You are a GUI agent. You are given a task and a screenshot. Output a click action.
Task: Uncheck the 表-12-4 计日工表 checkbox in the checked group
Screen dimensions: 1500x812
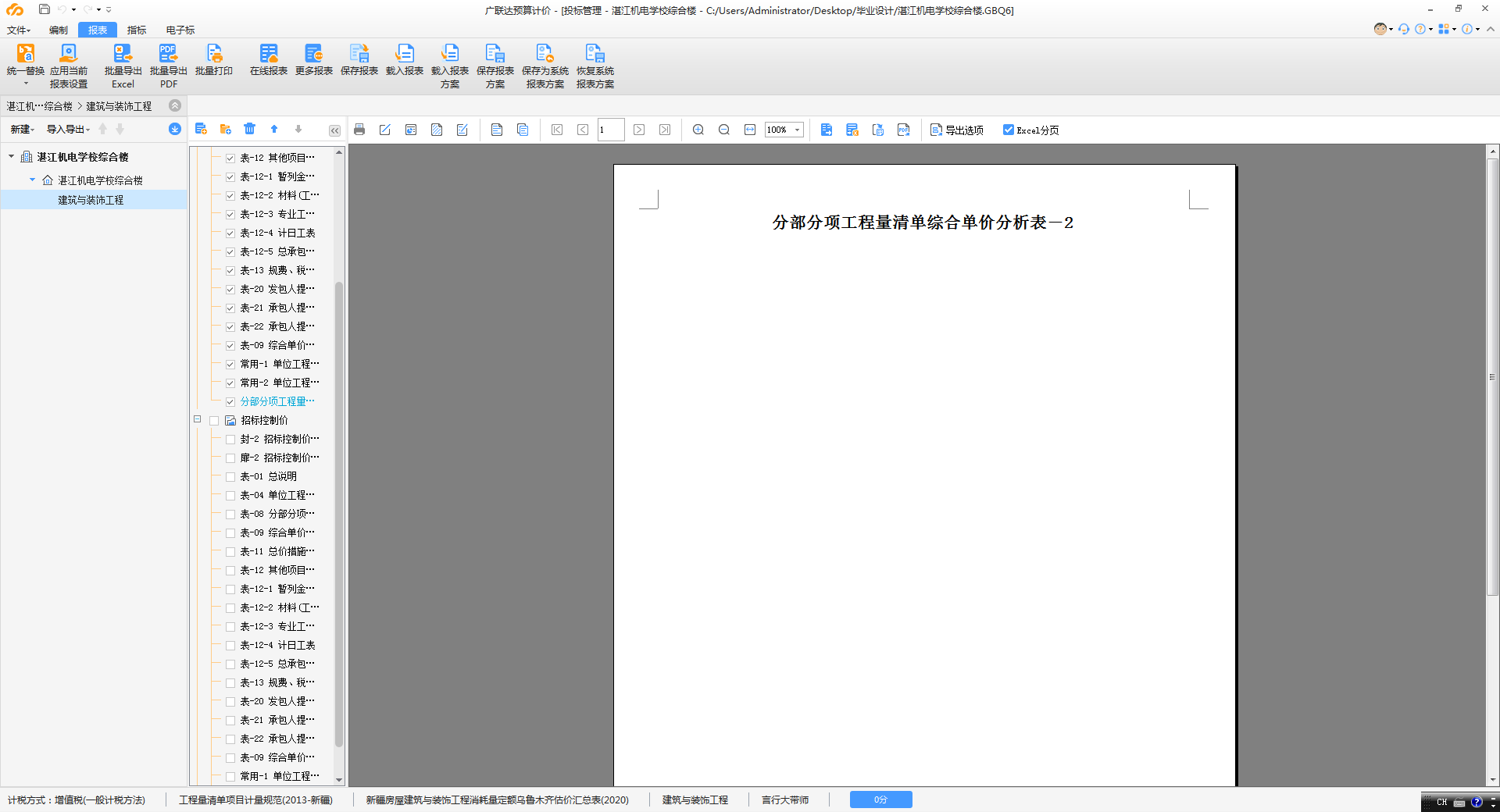pos(230,233)
